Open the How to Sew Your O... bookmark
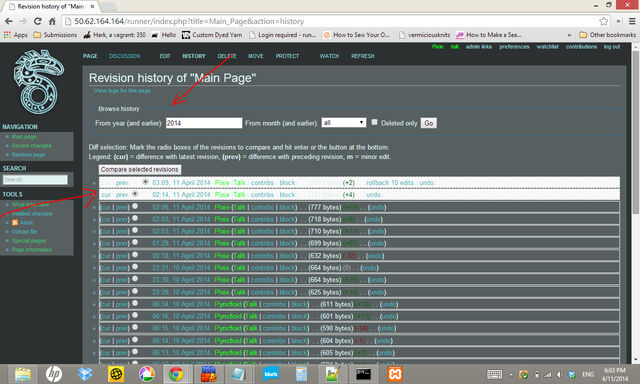Image resolution: width=640 pixels, height=384 pixels. coord(357,35)
